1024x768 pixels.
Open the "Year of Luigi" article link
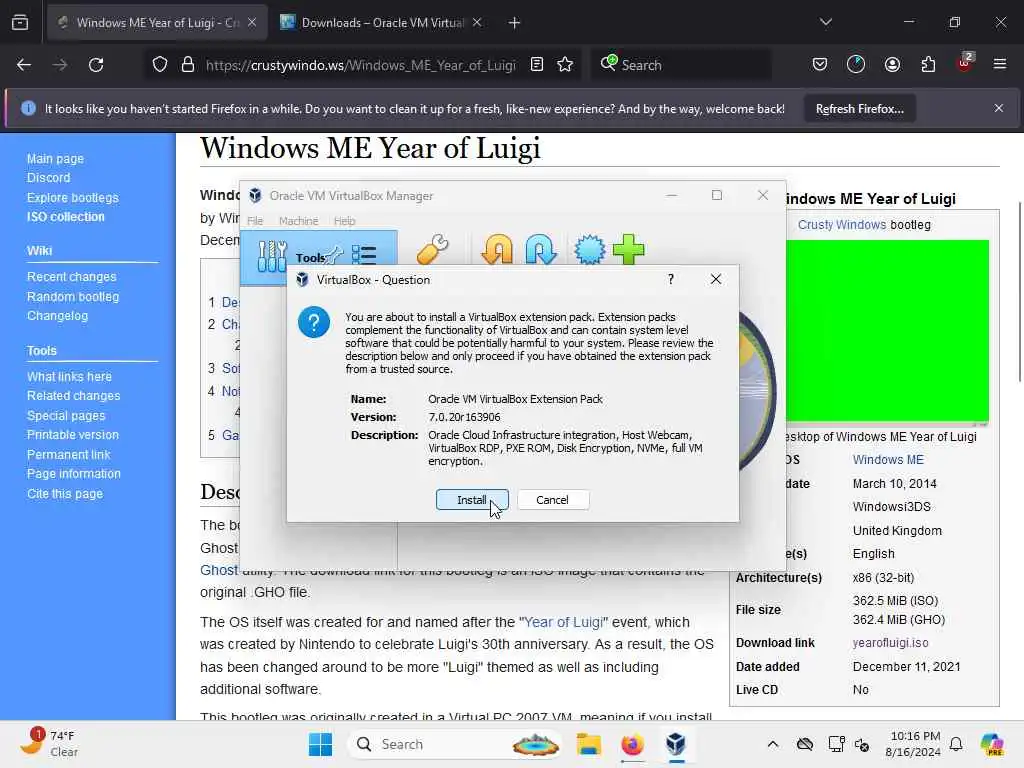tap(563, 622)
